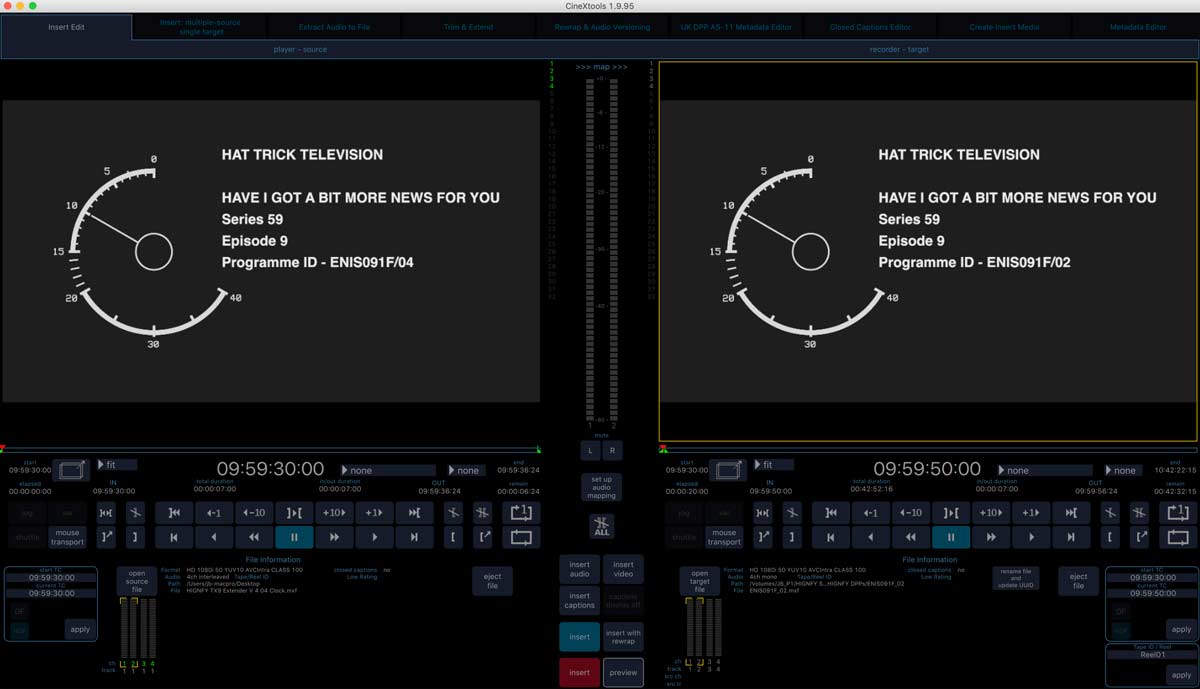Viewport: 1200px width, 689px height.
Task: Switch to the Trim & Extend tab
Action: [469, 27]
